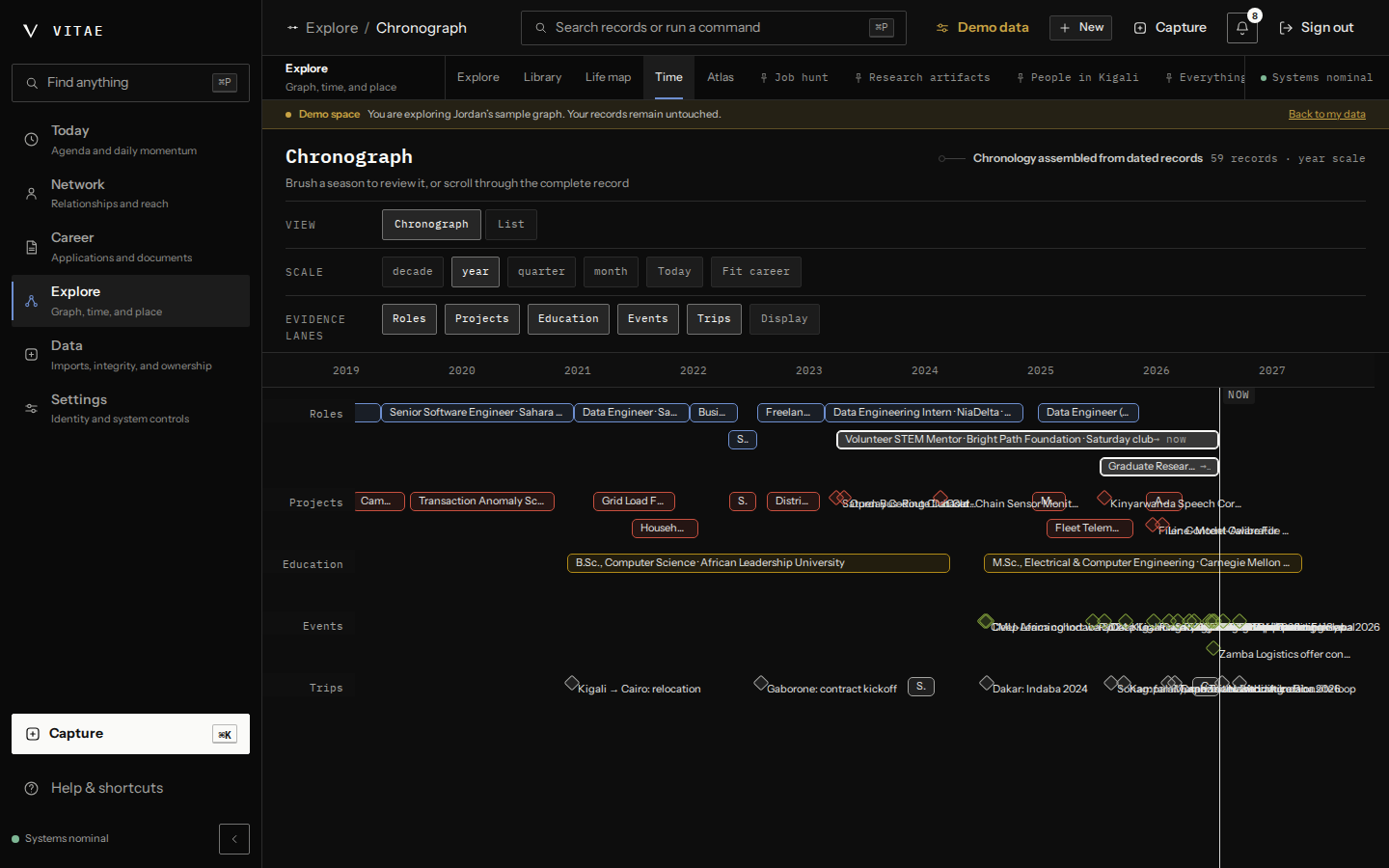Click the Help & shortcuts question icon
This screenshot has height=868, width=1389.
32,788
